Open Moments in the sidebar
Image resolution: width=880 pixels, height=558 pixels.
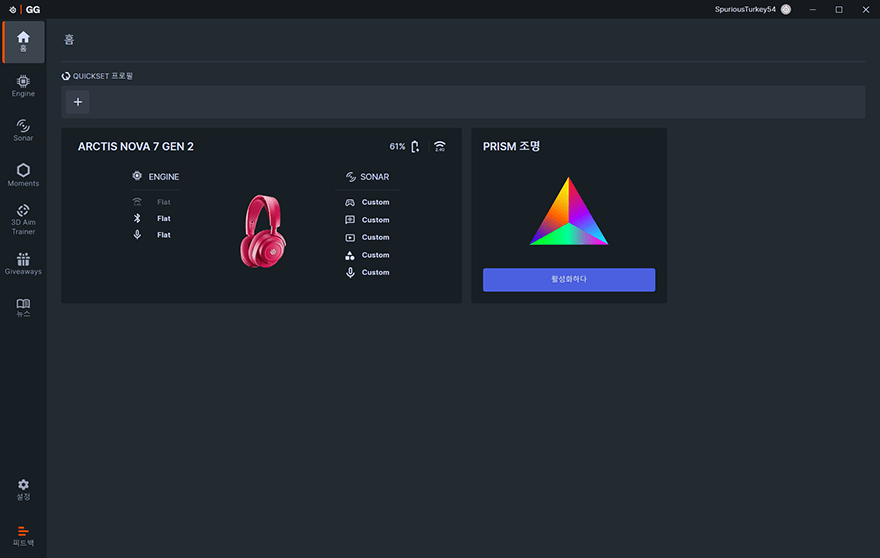click(23, 175)
